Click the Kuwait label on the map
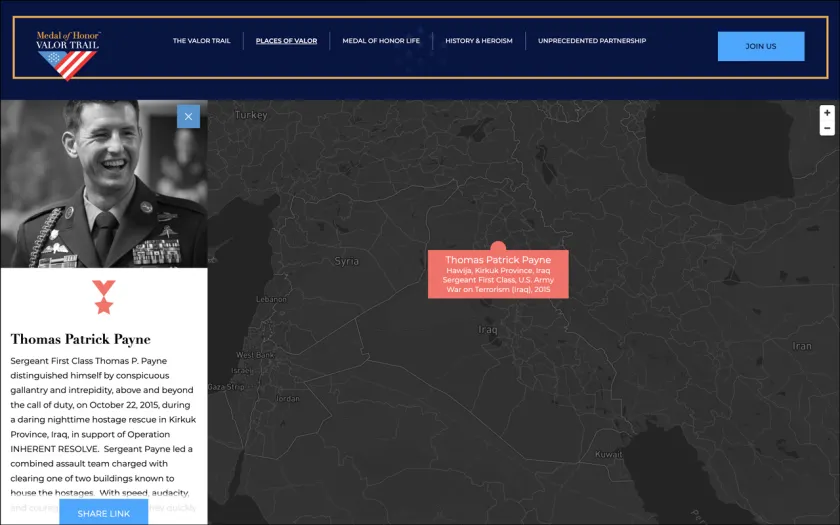Screen dimensions: 840x525 609,454
